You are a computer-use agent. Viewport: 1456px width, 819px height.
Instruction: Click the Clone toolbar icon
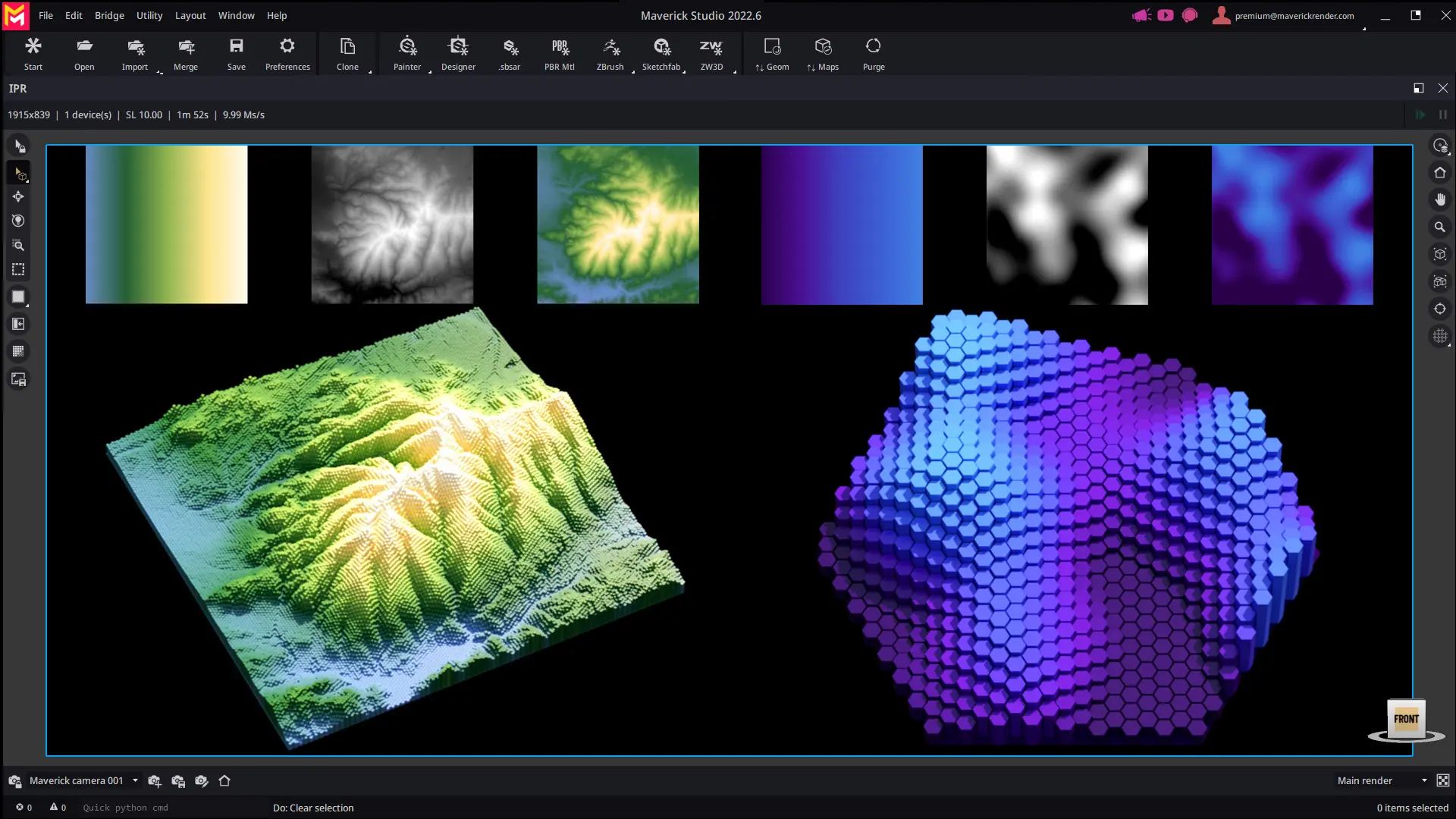[347, 53]
